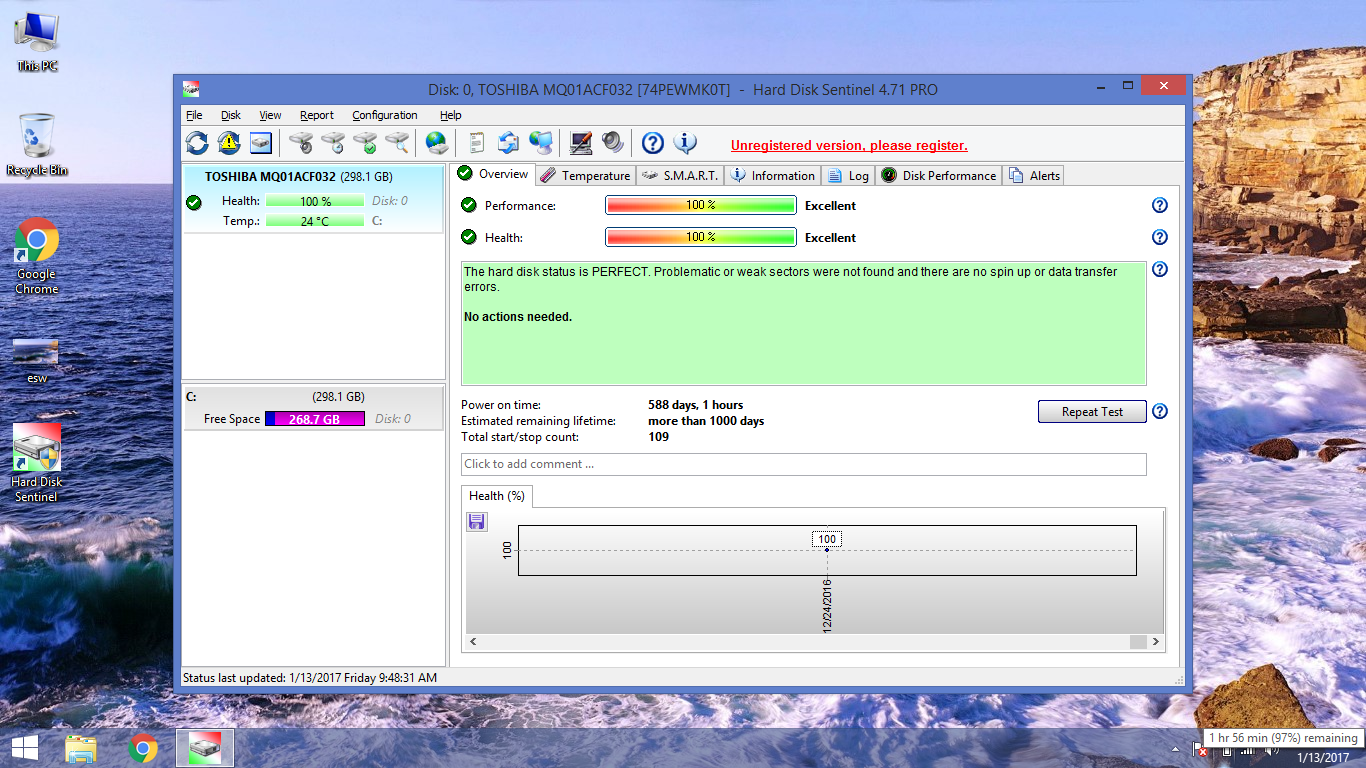Click the comment input field
The height and width of the screenshot is (768, 1366).
803,464
